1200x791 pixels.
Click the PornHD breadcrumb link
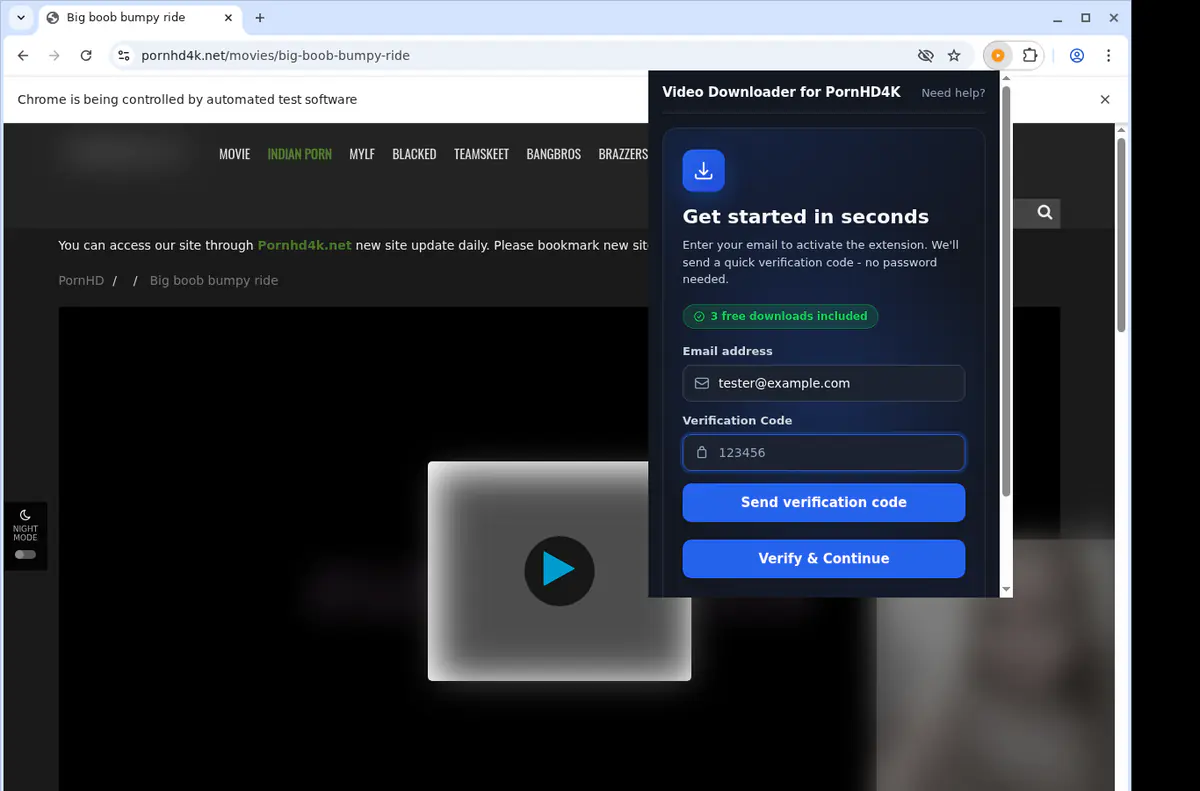(x=81, y=280)
